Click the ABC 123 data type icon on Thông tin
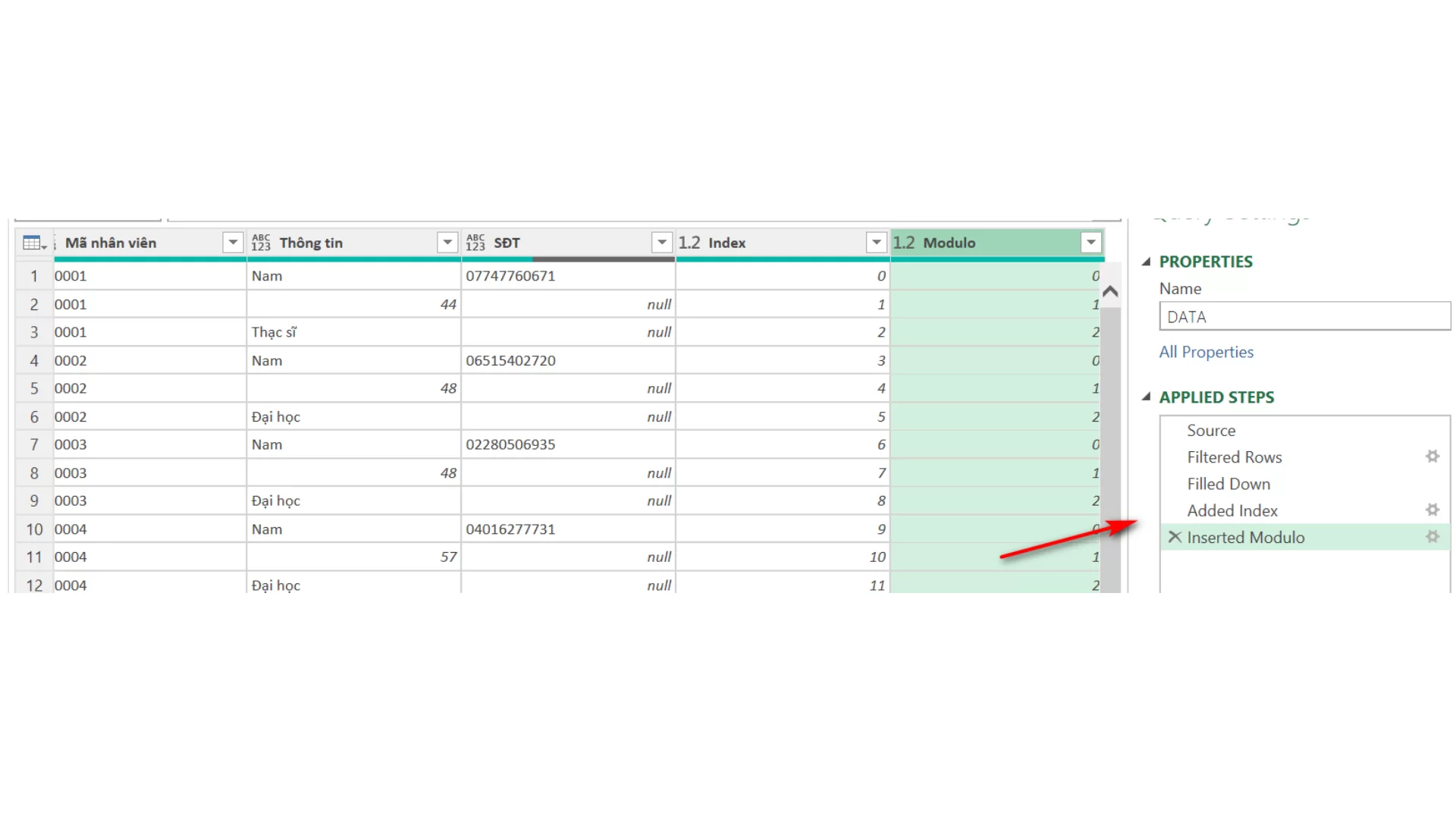The height and width of the screenshot is (819, 1456). point(262,243)
